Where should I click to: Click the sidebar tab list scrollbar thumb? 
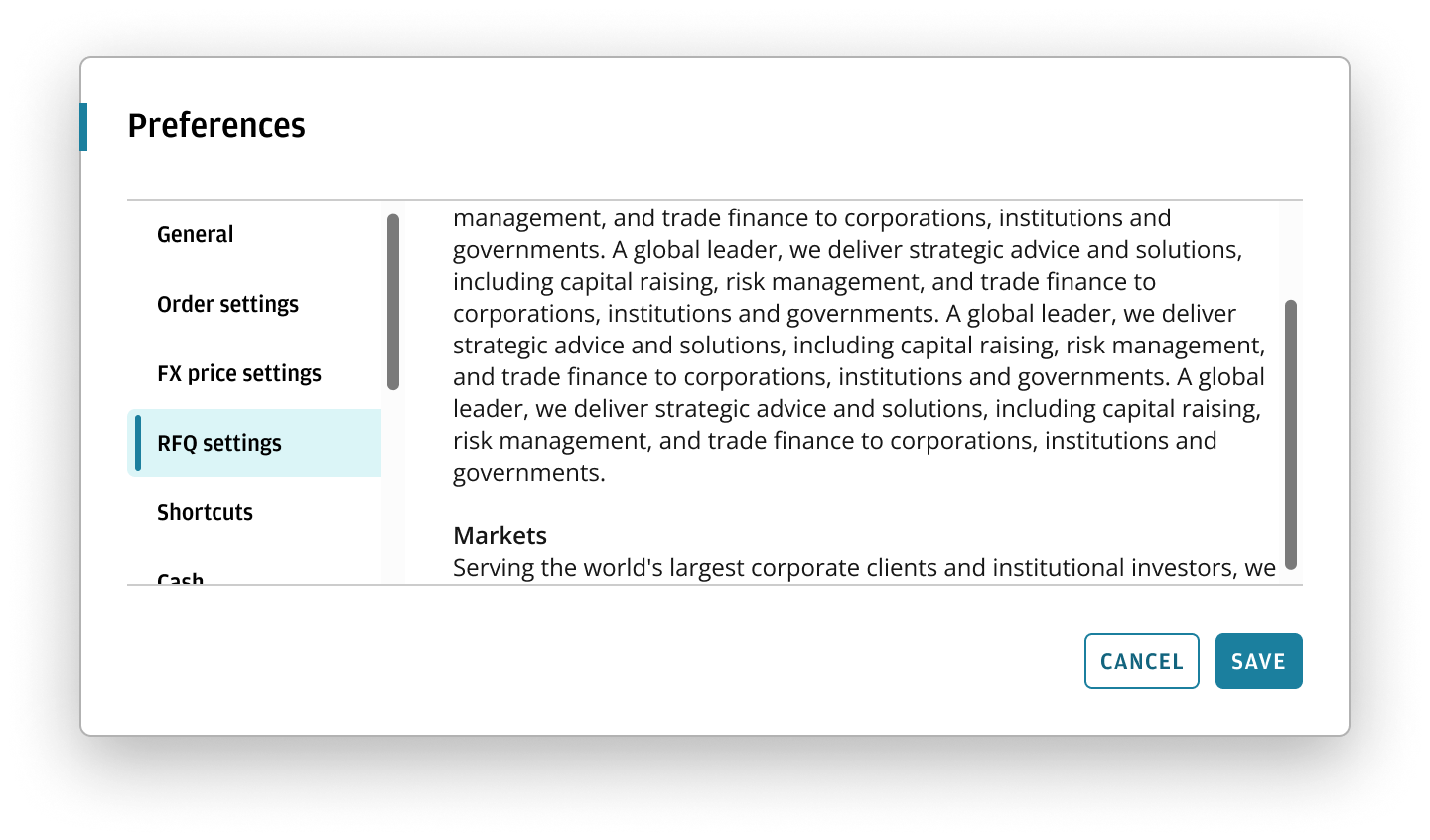(393, 302)
